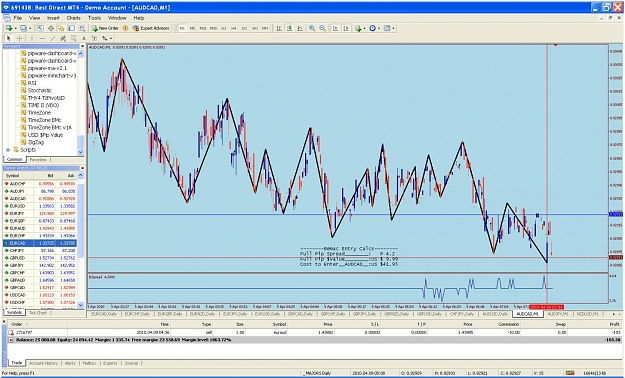Toggle the Terminal window icon
This screenshot has width=625, height=378.
click(x=71, y=28)
